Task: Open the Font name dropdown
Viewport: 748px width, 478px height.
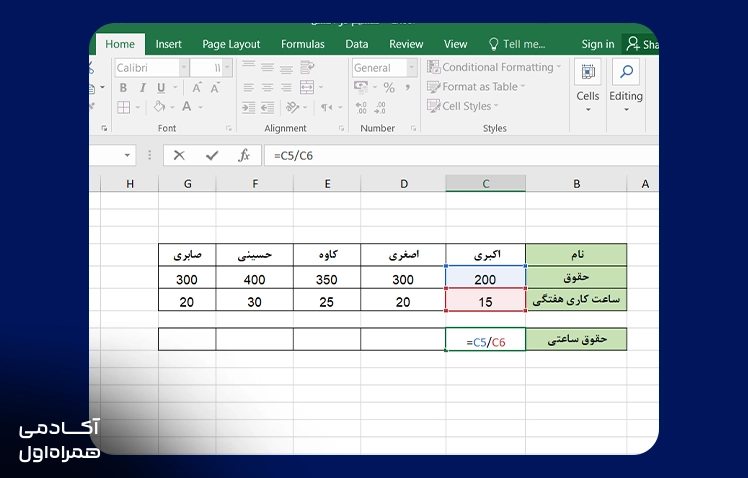Action: pyautogui.click(x=184, y=68)
